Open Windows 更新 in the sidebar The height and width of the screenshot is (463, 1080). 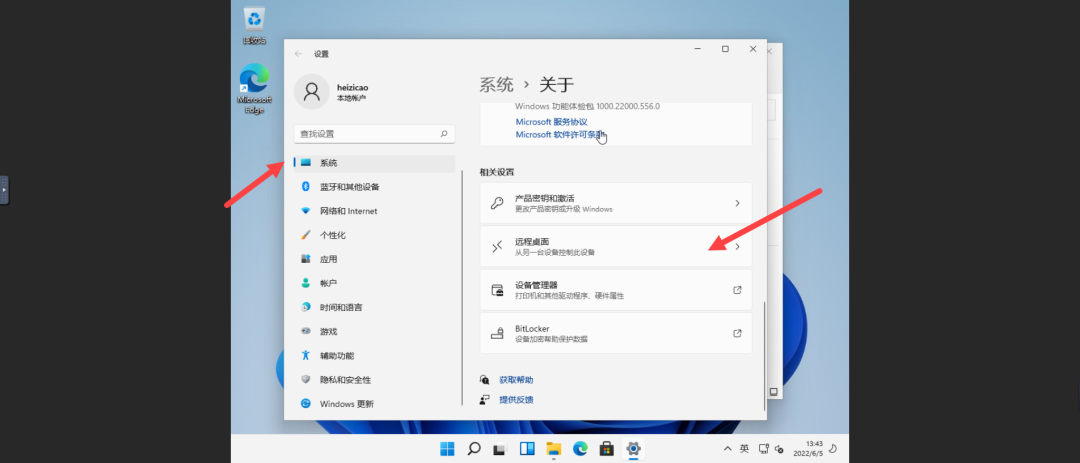[x=375, y=404]
